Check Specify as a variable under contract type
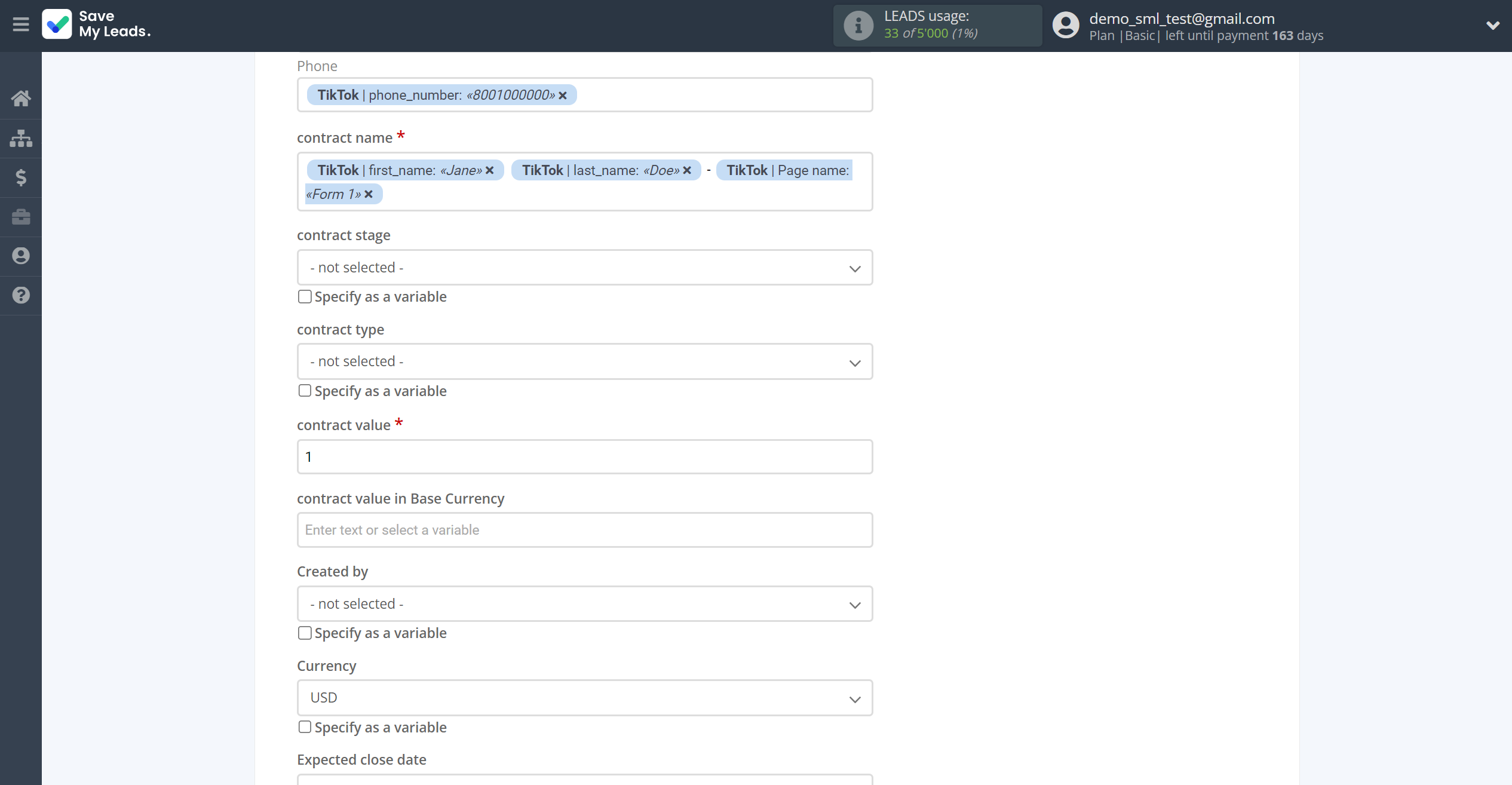The image size is (1512, 785). click(305, 391)
